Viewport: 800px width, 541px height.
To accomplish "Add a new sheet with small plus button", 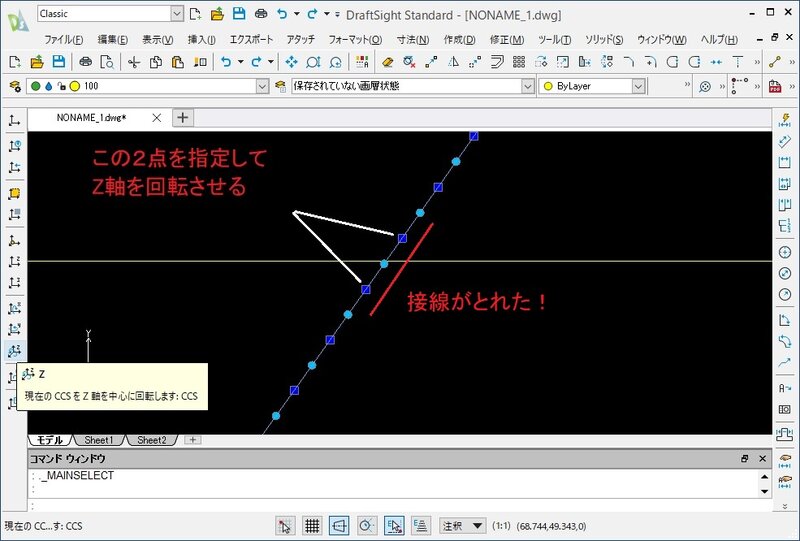I will click(x=193, y=439).
